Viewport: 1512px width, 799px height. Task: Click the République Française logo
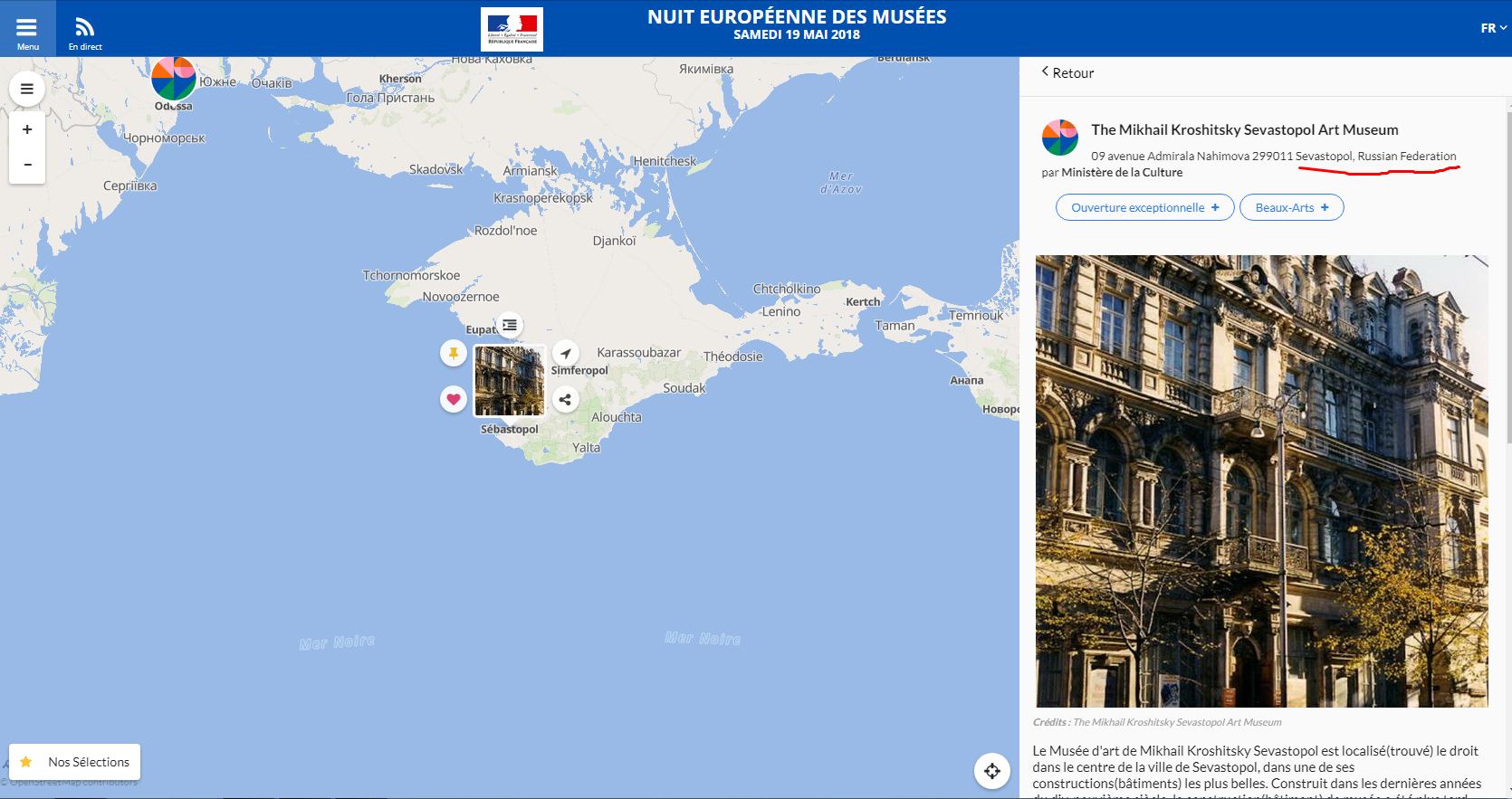(512, 29)
